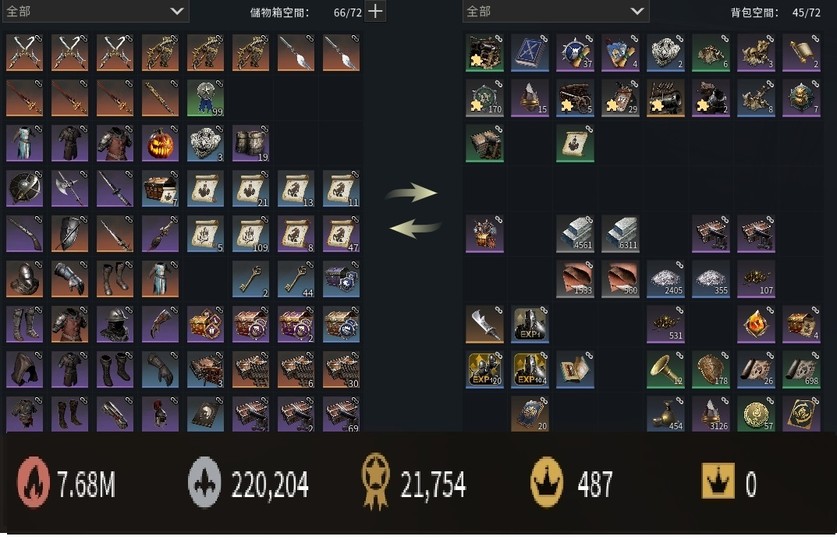Select the round shield item in storage

[25, 188]
